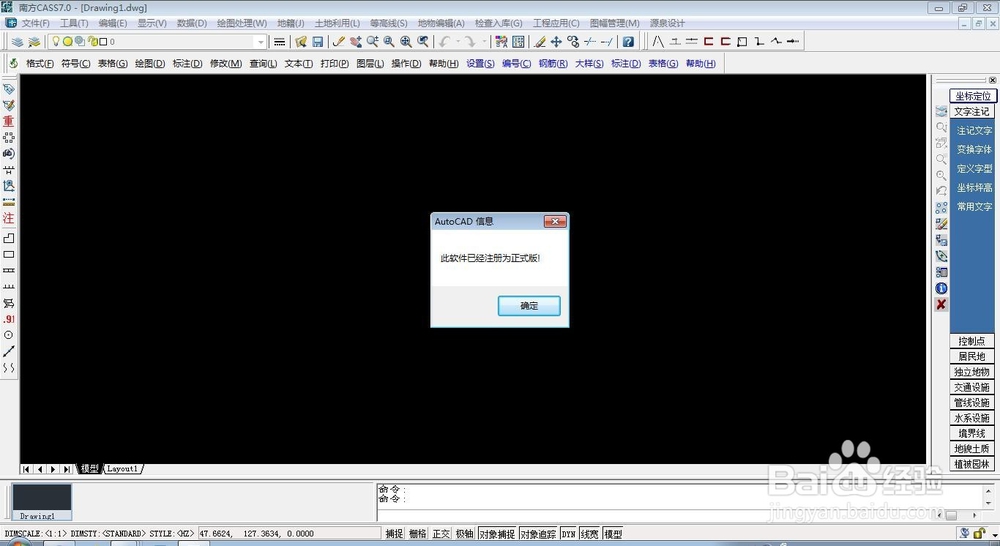Open the 文件(F) menu
Viewport: 1000px width, 546px height.
[35, 23]
